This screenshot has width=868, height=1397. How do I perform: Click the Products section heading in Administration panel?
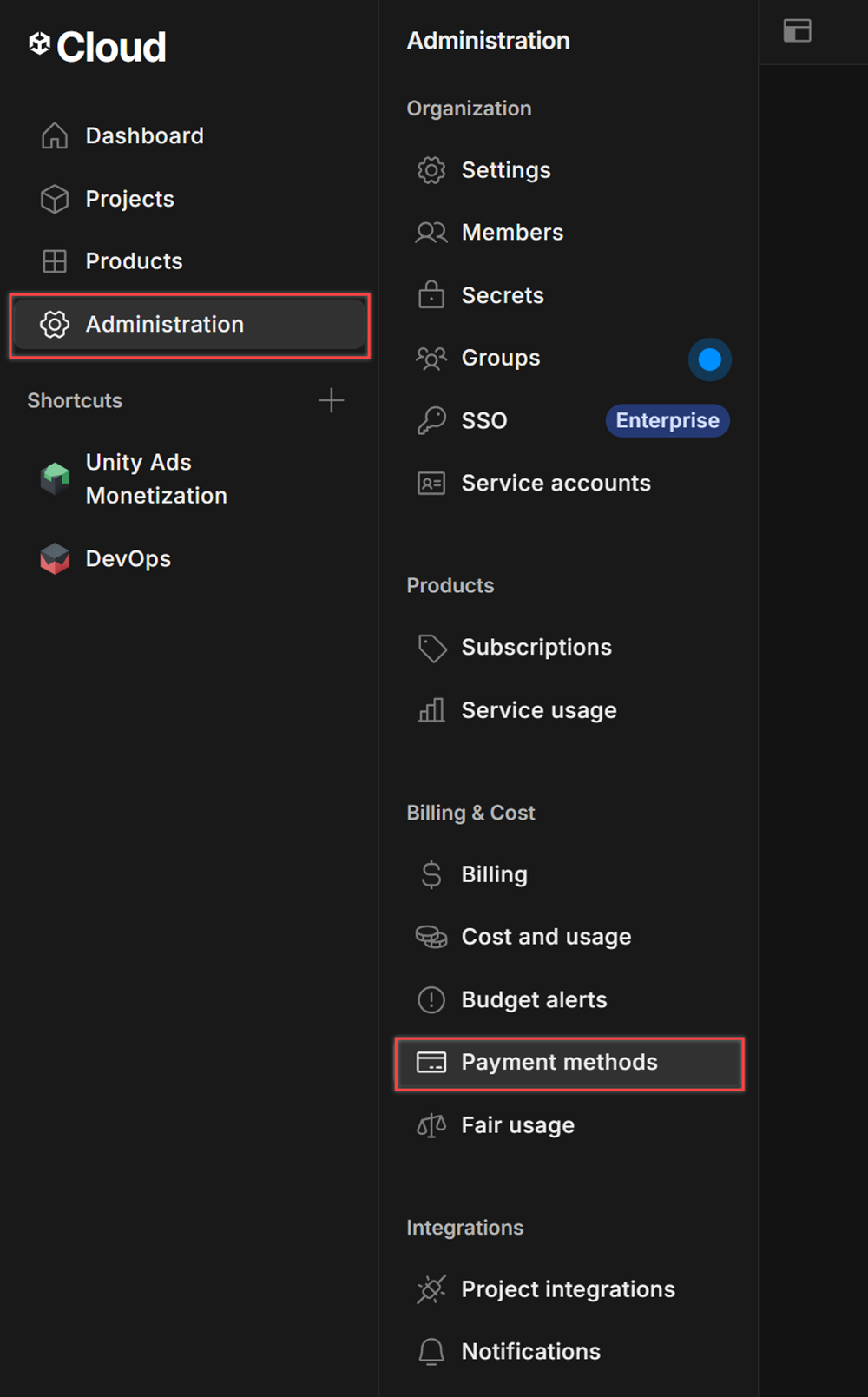[x=450, y=585]
